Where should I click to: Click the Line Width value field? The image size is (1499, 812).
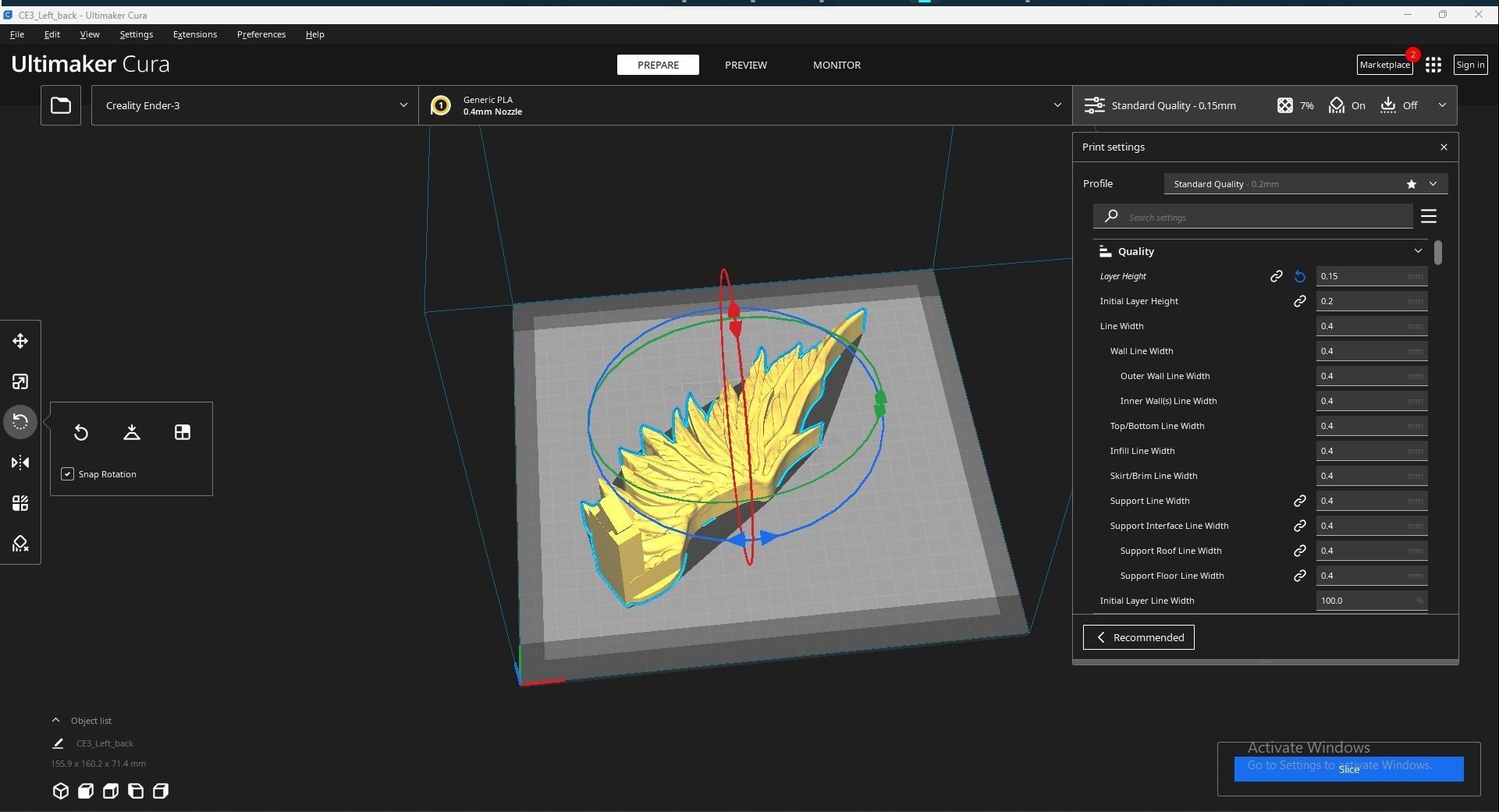(1372, 326)
